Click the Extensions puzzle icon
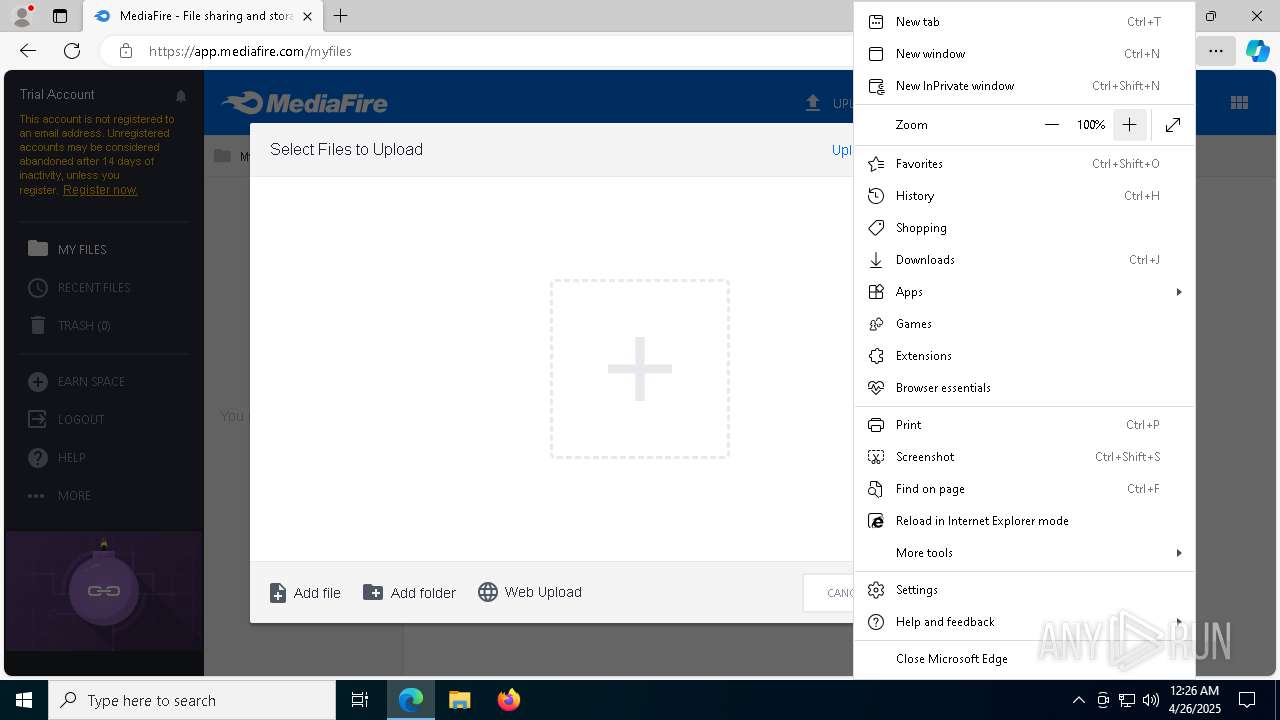The height and width of the screenshot is (720, 1280). coord(876,355)
